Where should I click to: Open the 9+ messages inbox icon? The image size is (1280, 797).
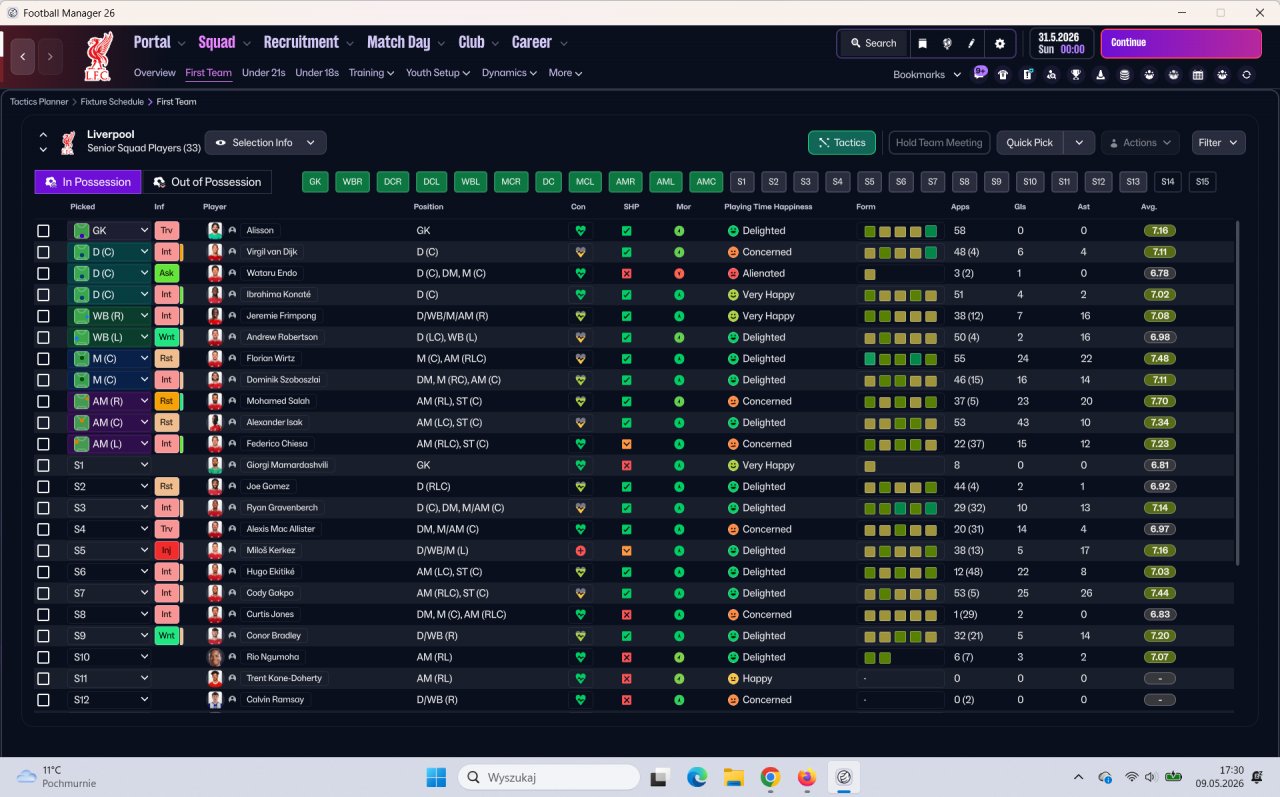(980, 73)
